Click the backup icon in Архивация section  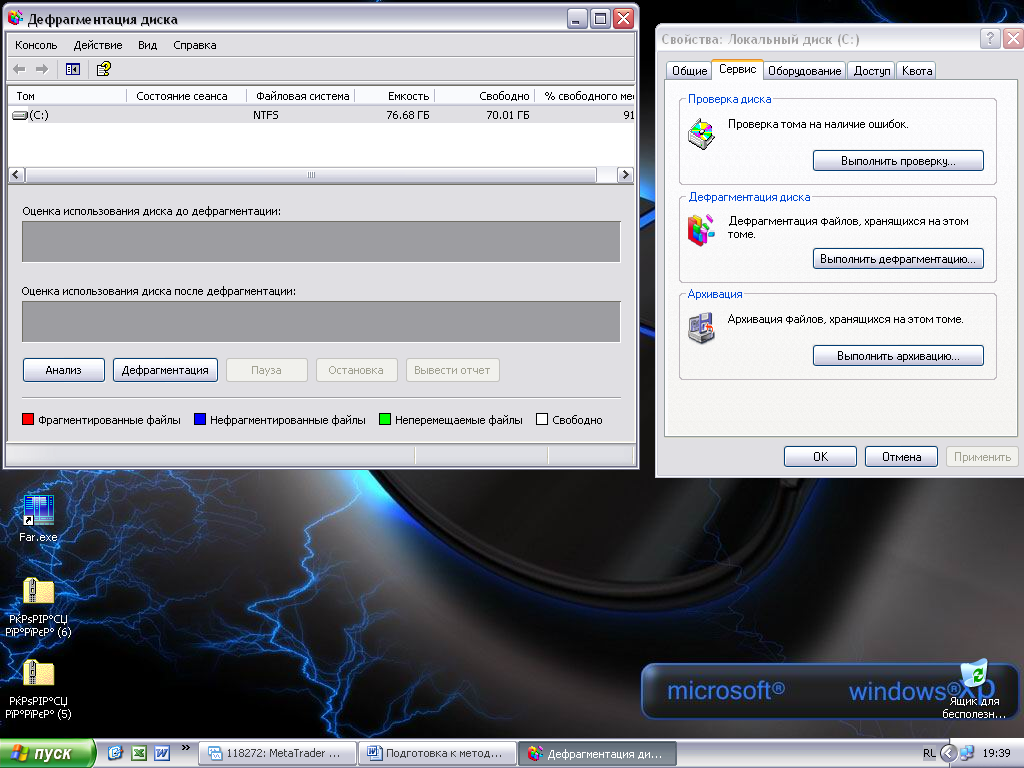click(701, 328)
